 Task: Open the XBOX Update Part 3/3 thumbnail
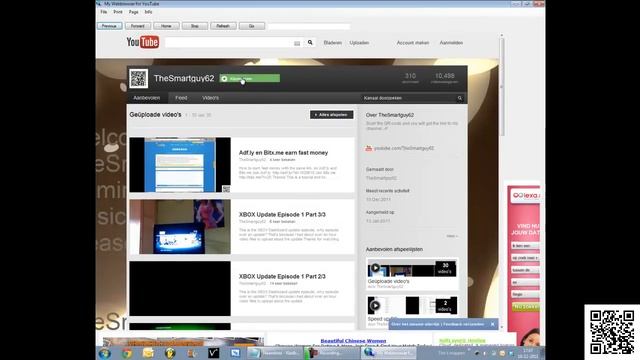pyautogui.click(x=180, y=227)
